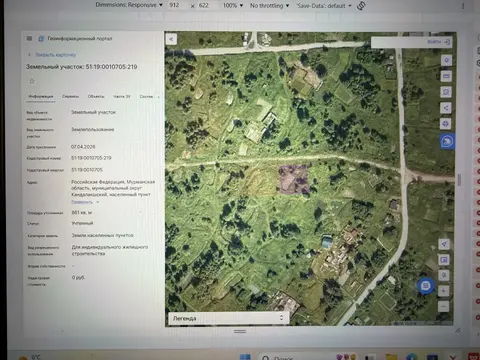Click the share icon on the map toolbar

click(x=446, y=108)
